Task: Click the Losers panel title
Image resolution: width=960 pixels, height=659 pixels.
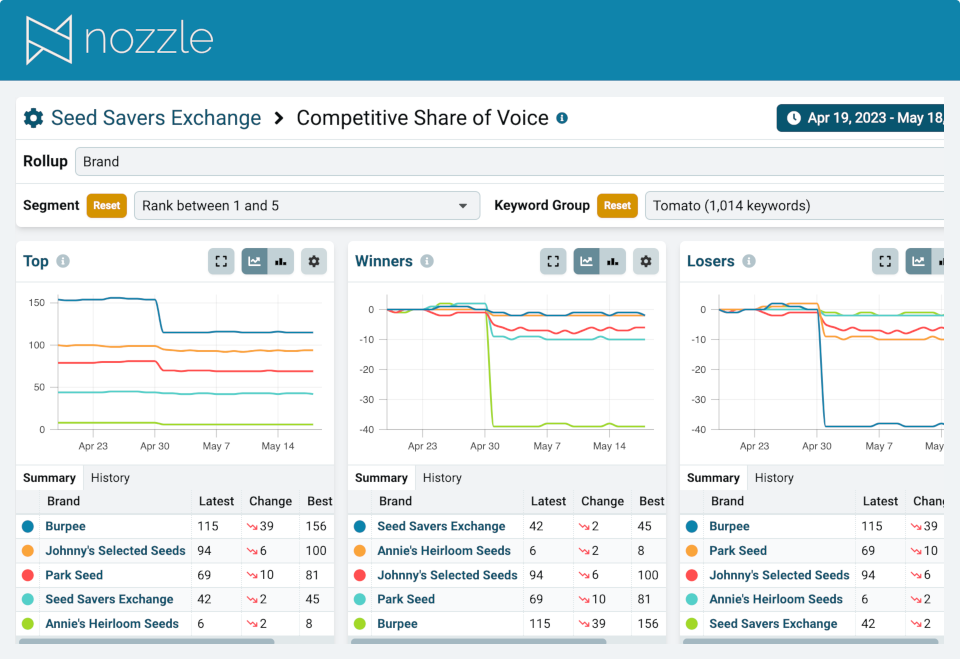Action: click(710, 261)
